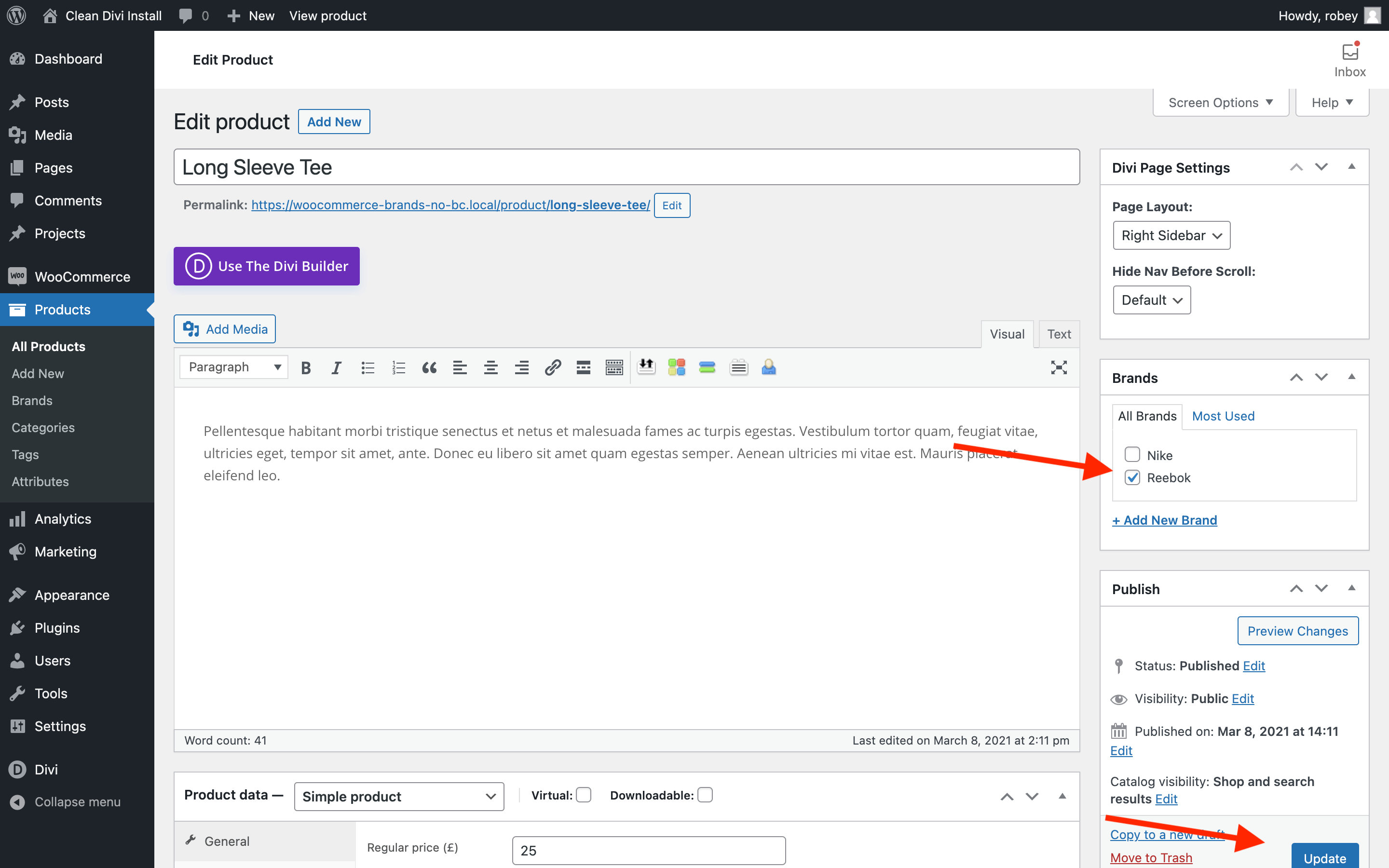Open the Paragraph format dropdown
This screenshot has width=1389, height=868.
[x=233, y=367]
